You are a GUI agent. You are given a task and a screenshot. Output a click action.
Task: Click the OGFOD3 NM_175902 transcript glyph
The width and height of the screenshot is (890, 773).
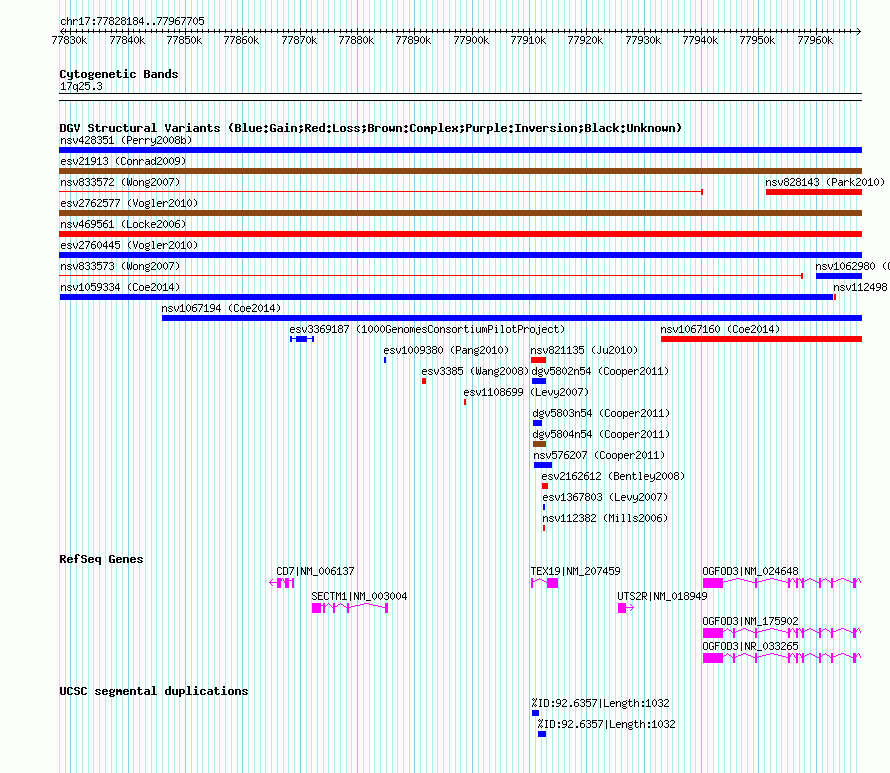coord(782,633)
